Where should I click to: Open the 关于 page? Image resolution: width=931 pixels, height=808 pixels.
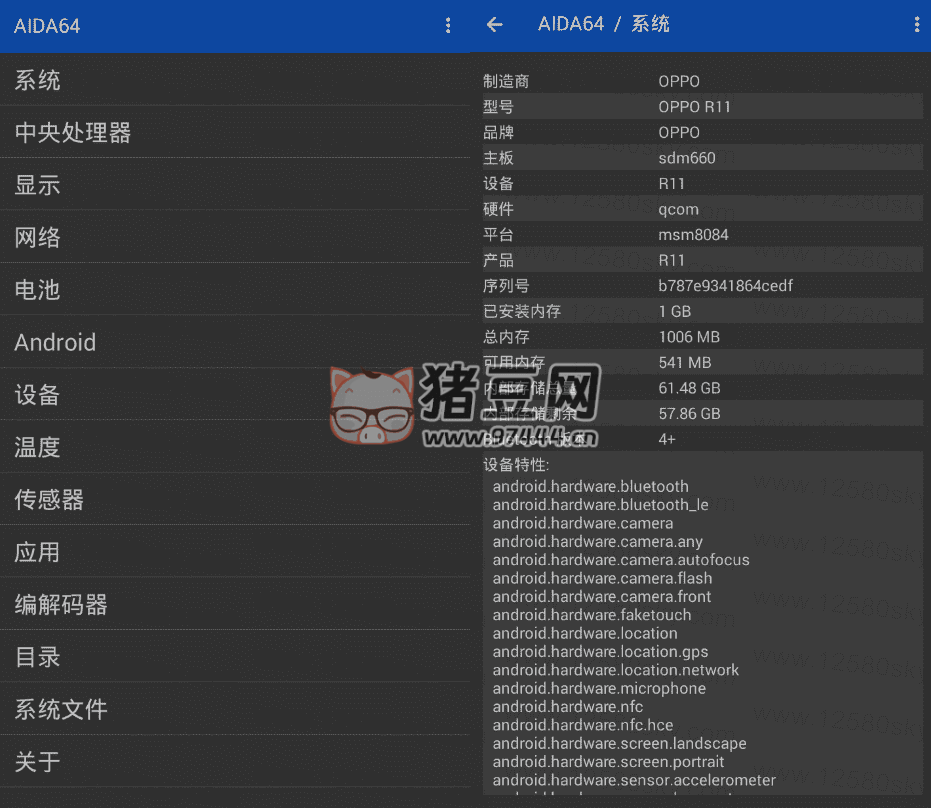pyautogui.click(x=234, y=762)
